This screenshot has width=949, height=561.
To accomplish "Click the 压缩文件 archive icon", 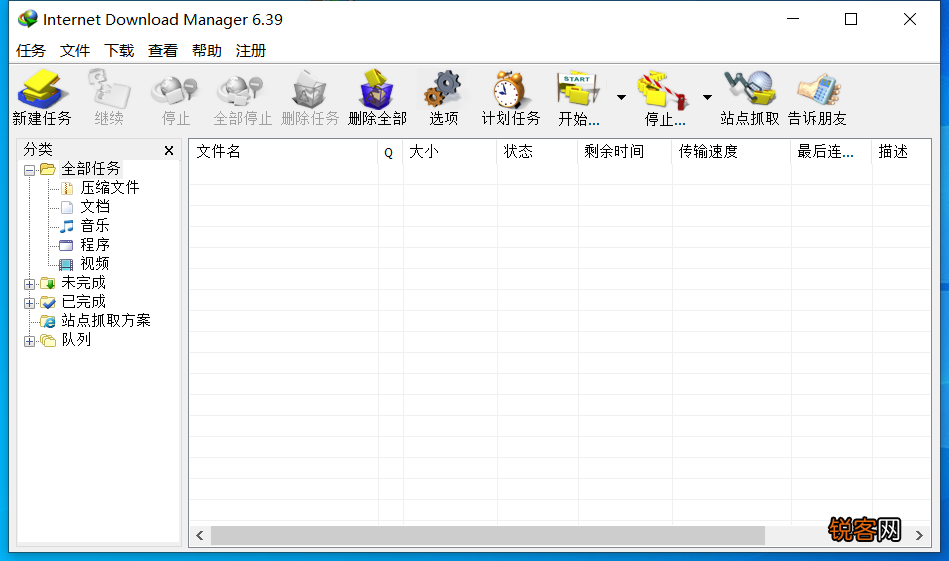I will point(67,189).
